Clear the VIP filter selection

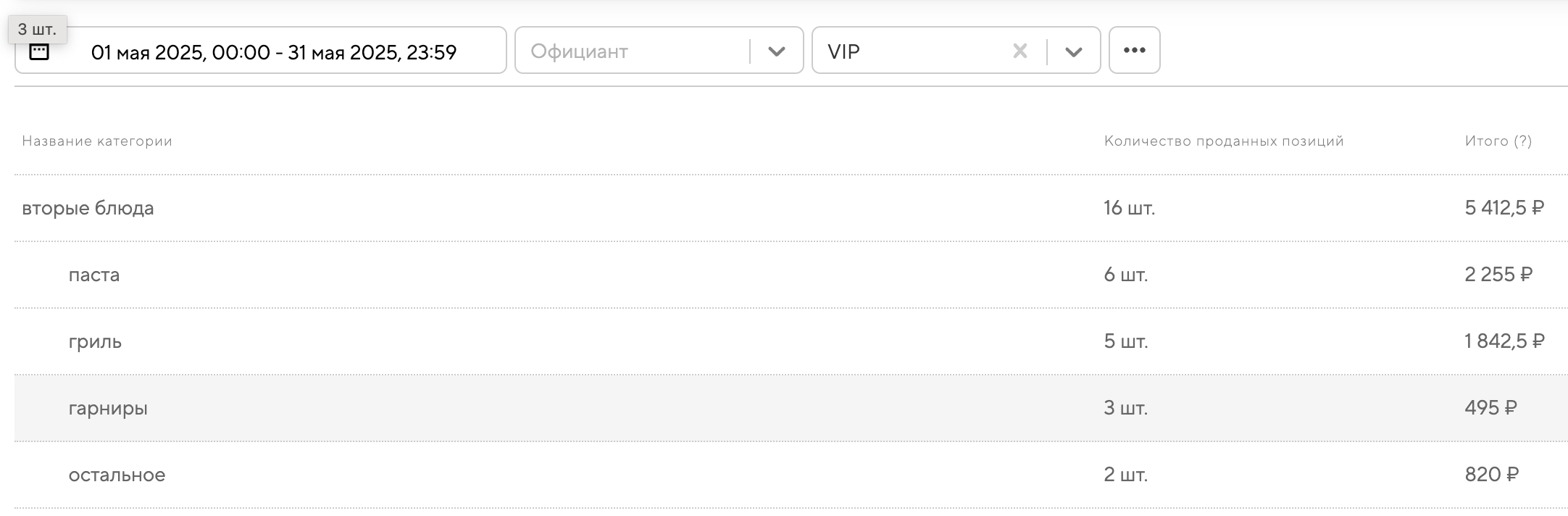tap(1019, 51)
